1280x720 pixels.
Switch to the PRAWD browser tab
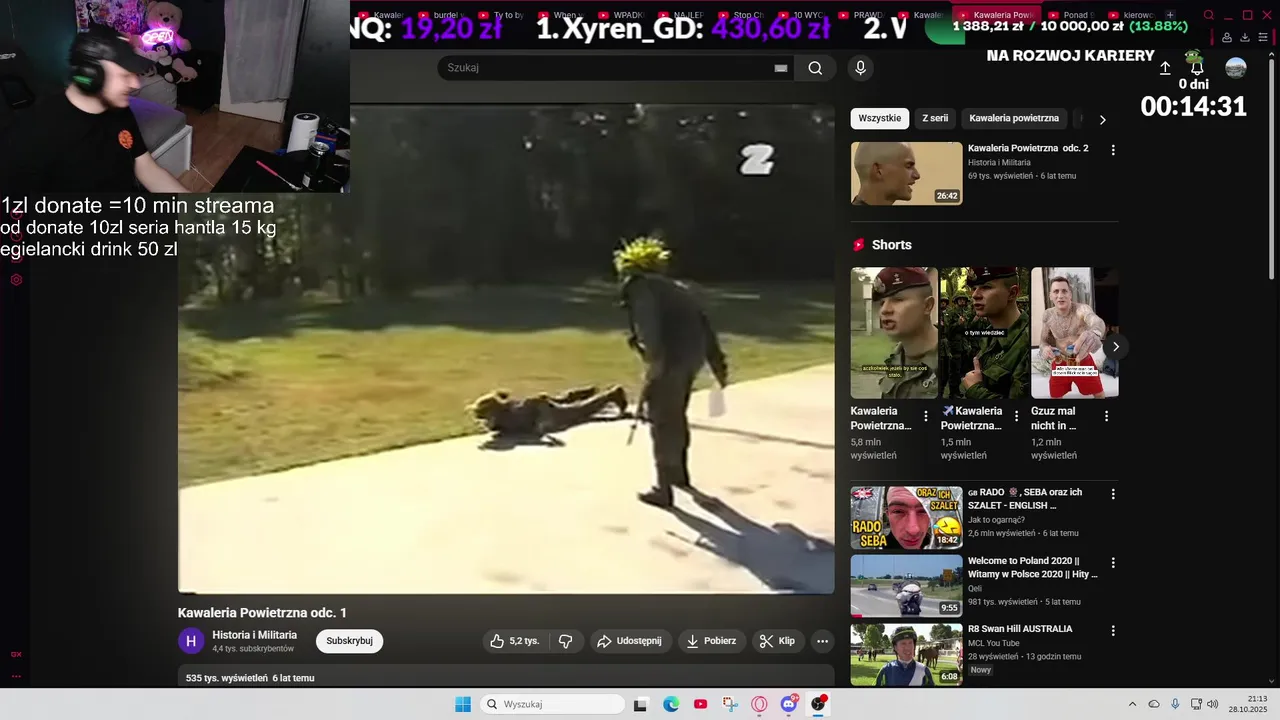coord(861,15)
